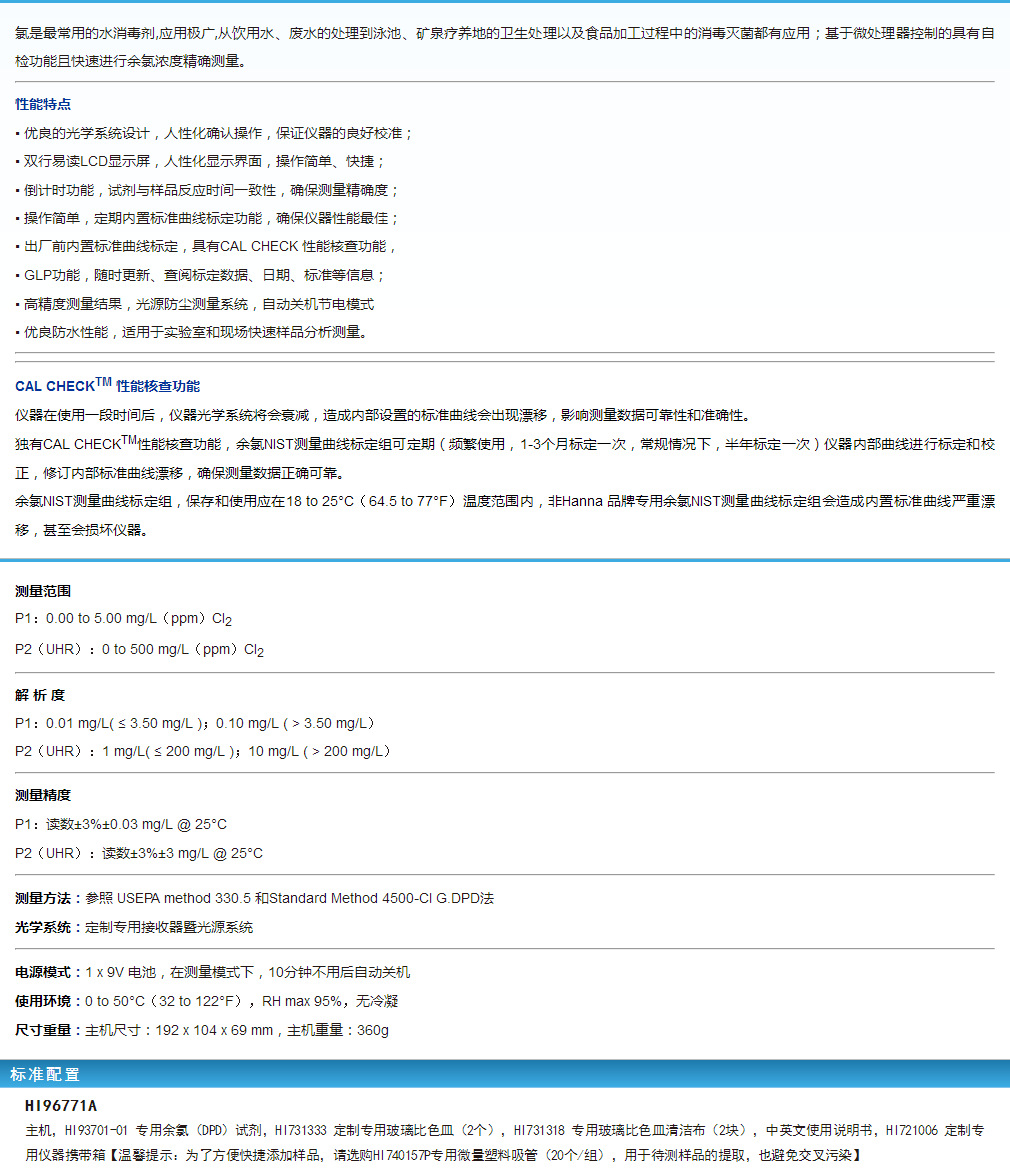The width and height of the screenshot is (1010, 1171).
Task: Click the P1 读数±3%±0.03 mg/L accuracy line
Action: [x=121, y=824]
